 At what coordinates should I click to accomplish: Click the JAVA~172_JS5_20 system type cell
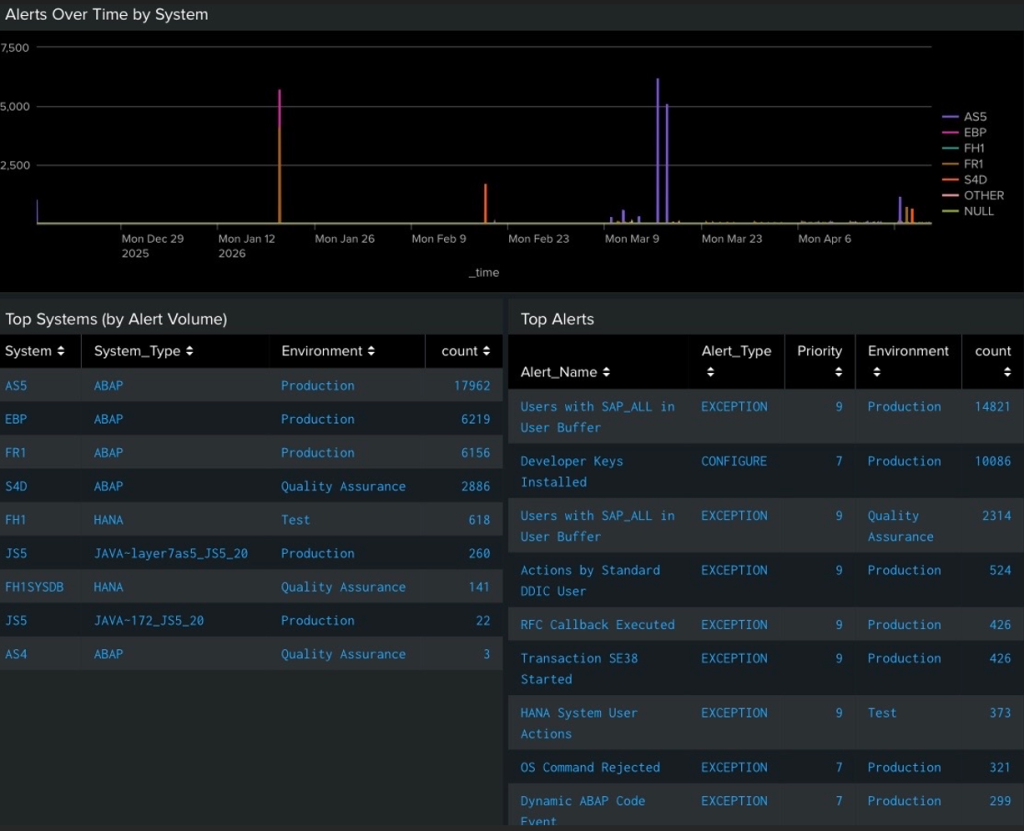[148, 620]
